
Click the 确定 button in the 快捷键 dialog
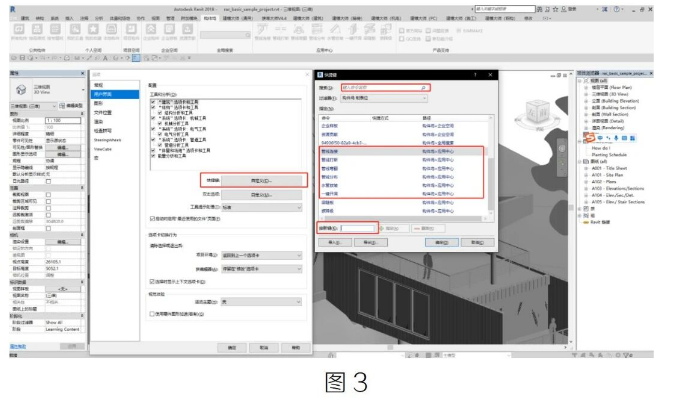point(441,242)
